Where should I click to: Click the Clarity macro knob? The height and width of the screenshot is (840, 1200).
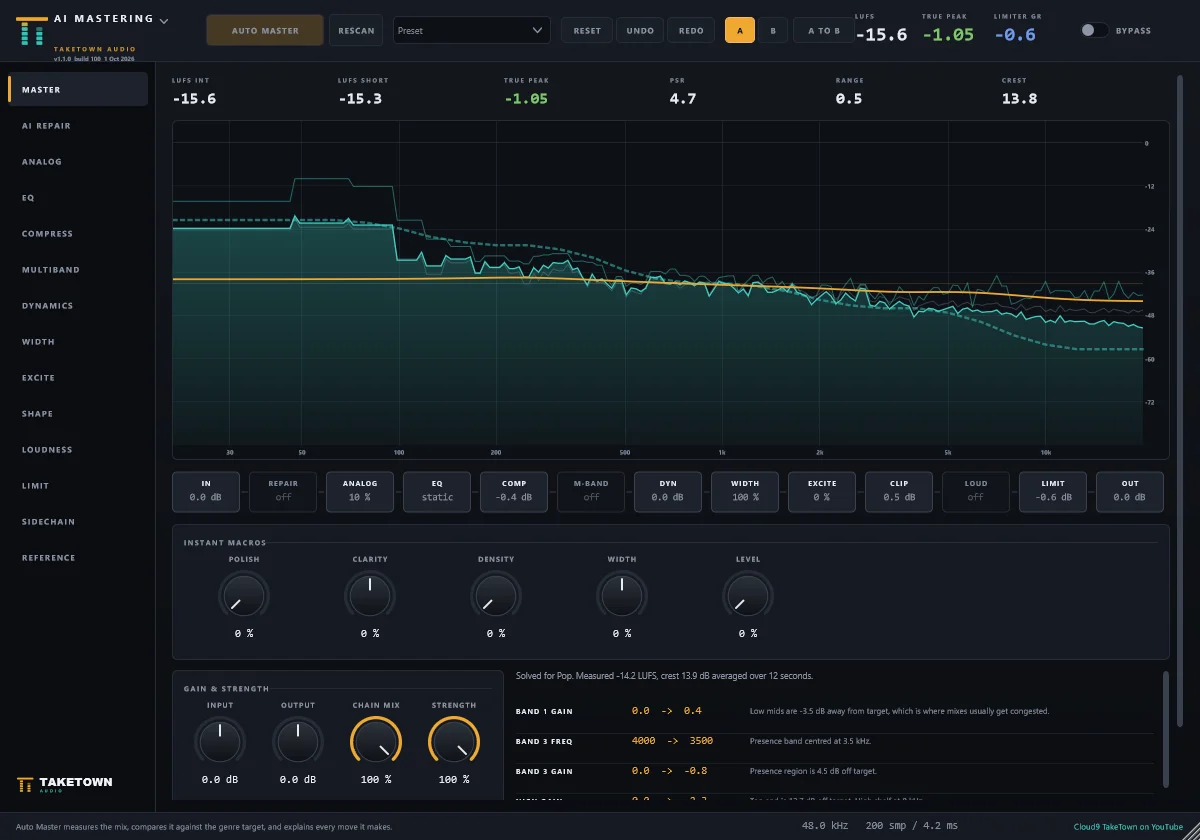coord(370,597)
